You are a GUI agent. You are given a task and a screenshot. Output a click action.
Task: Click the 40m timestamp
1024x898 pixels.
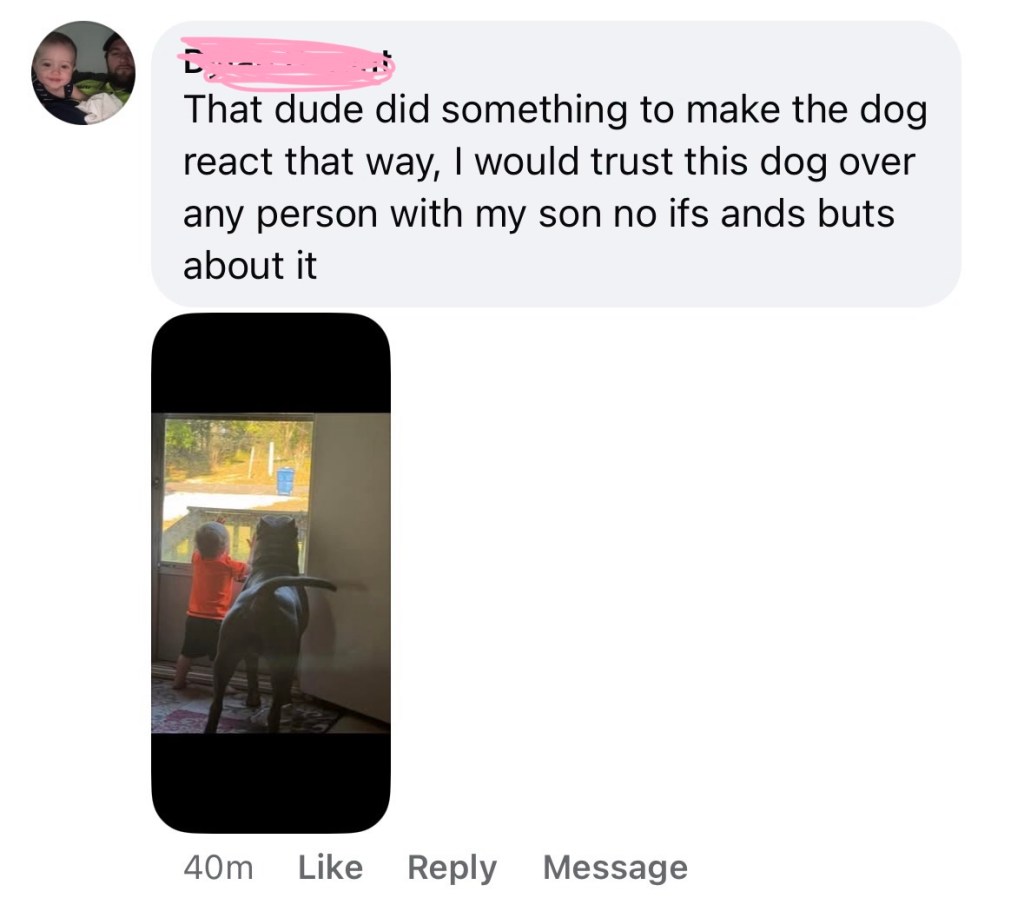[217, 868]
